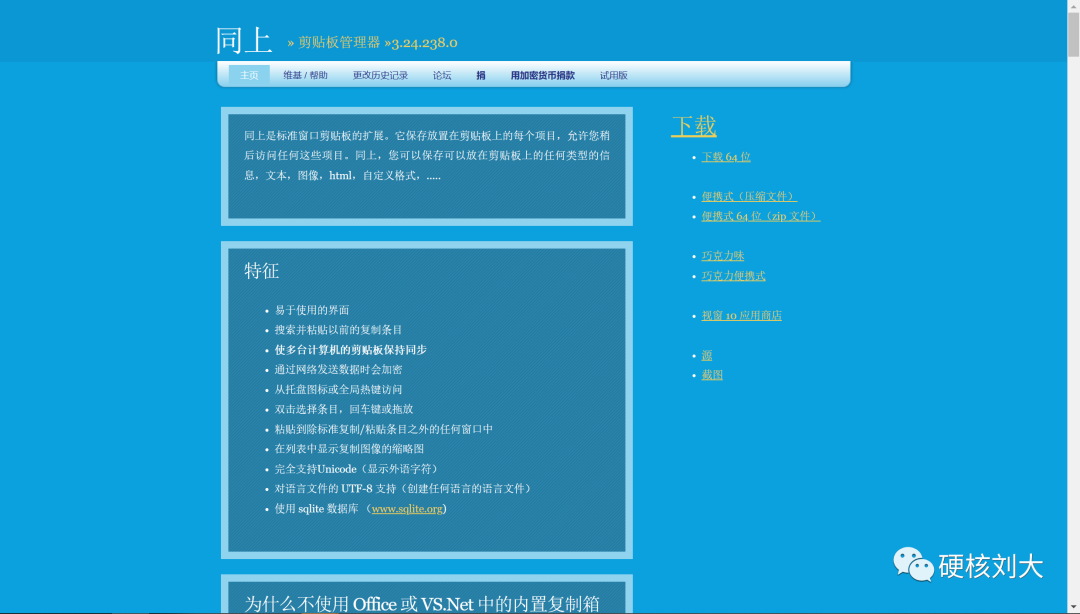1080x614 pixels.
Task: Click text 从托盘图标或全局热键访问
Action: [338, 389]
